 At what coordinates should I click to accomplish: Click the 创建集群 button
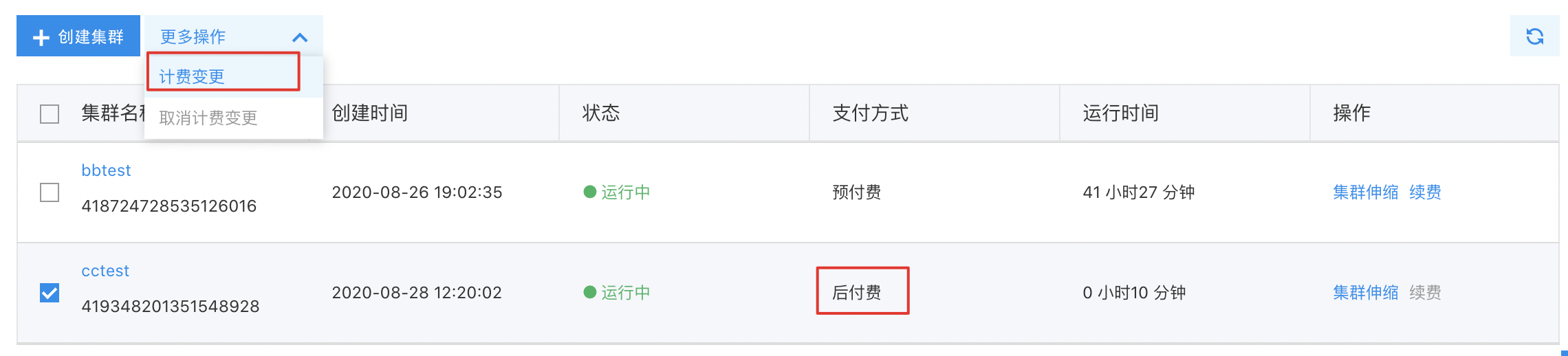(78, 36)
